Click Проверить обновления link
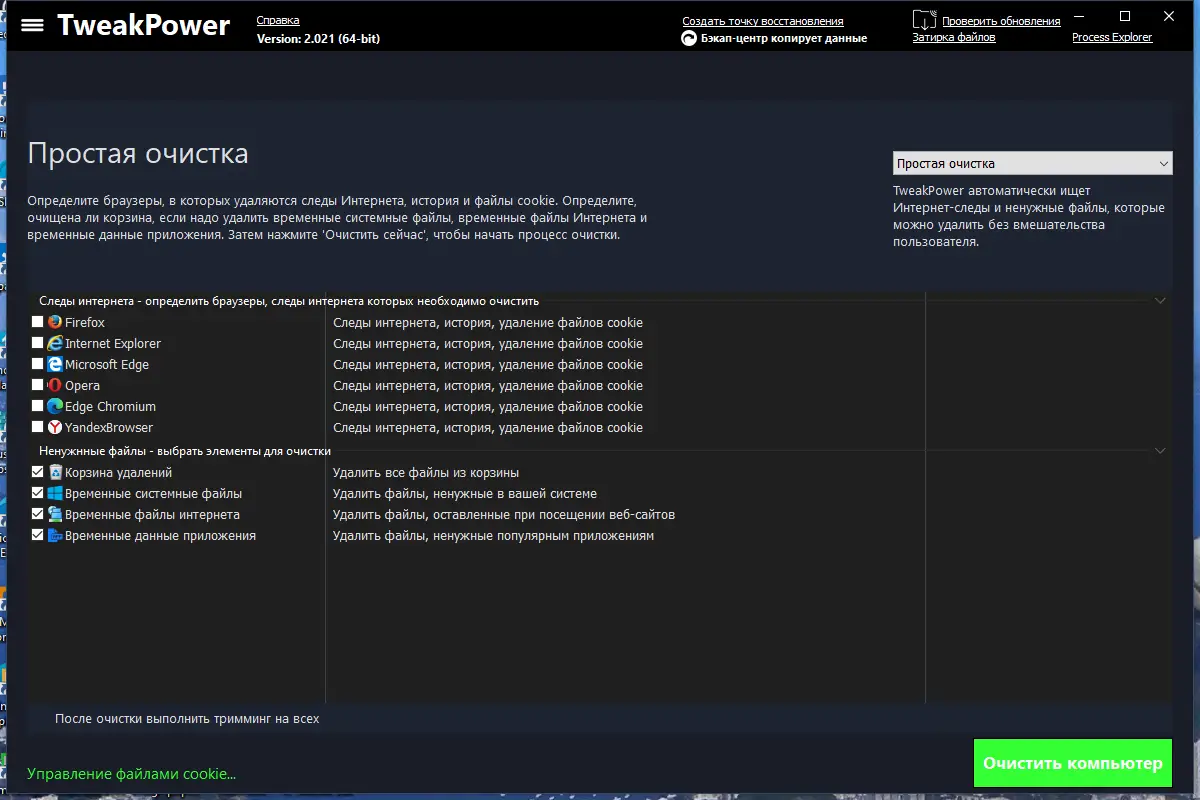This screenshot has width=1200, height=800. click(1001, 21)
